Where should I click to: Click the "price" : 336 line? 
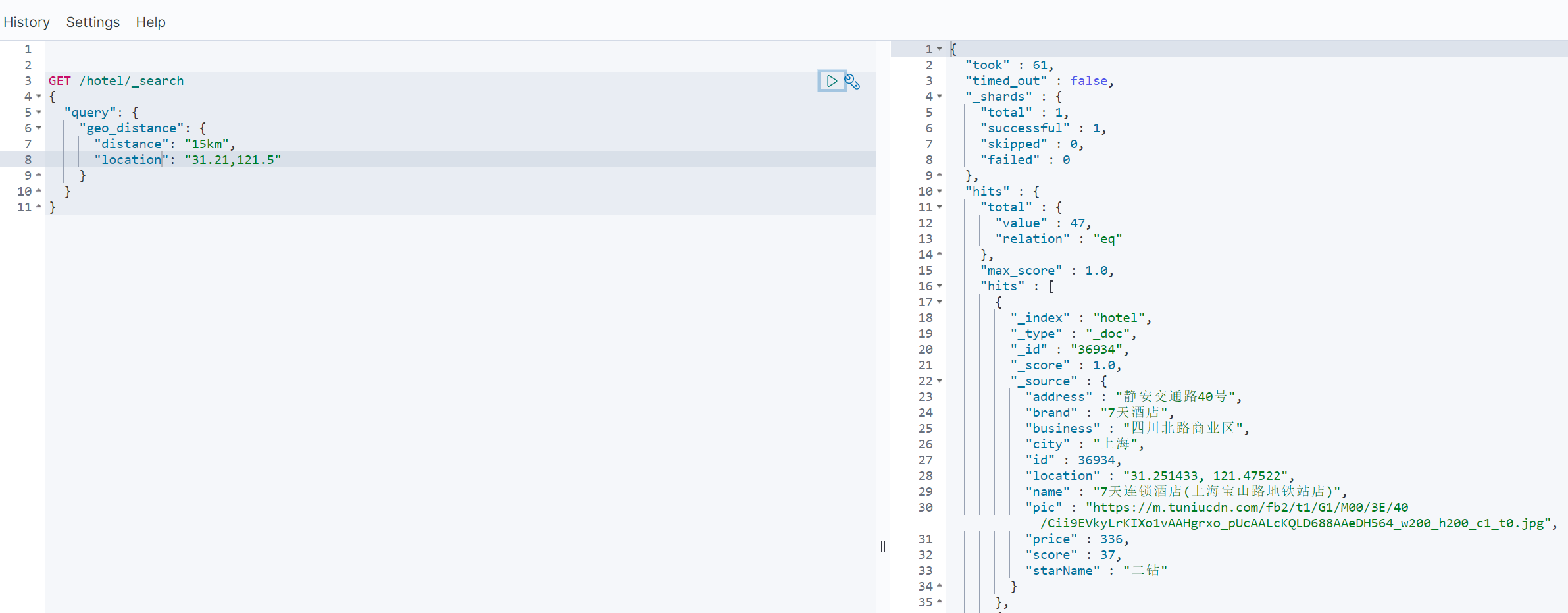pos(1077,539)
